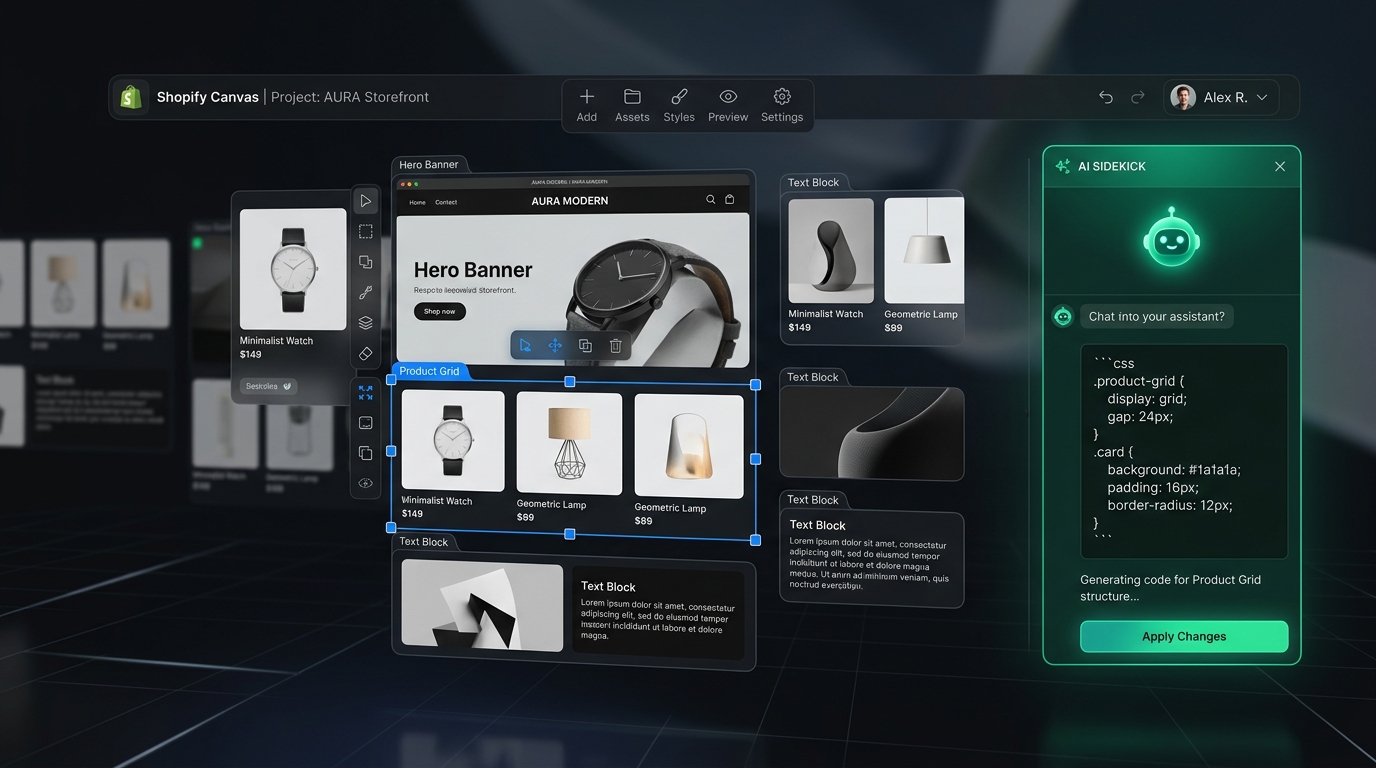This screenshot has height=768, width=1376.
Task: Open the Assets folder
Action: click(632, 105)
